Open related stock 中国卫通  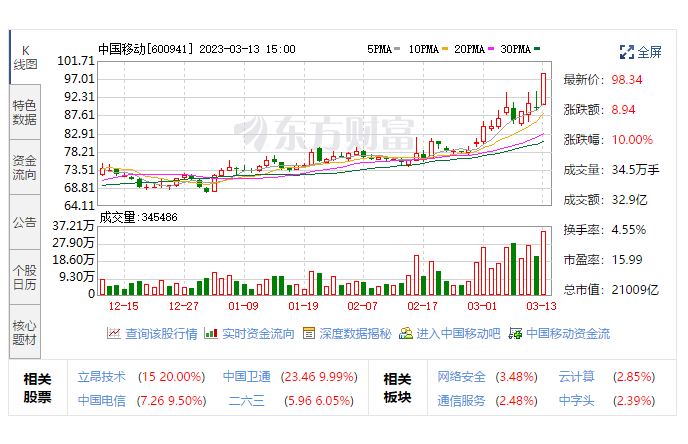coord(247,376)
